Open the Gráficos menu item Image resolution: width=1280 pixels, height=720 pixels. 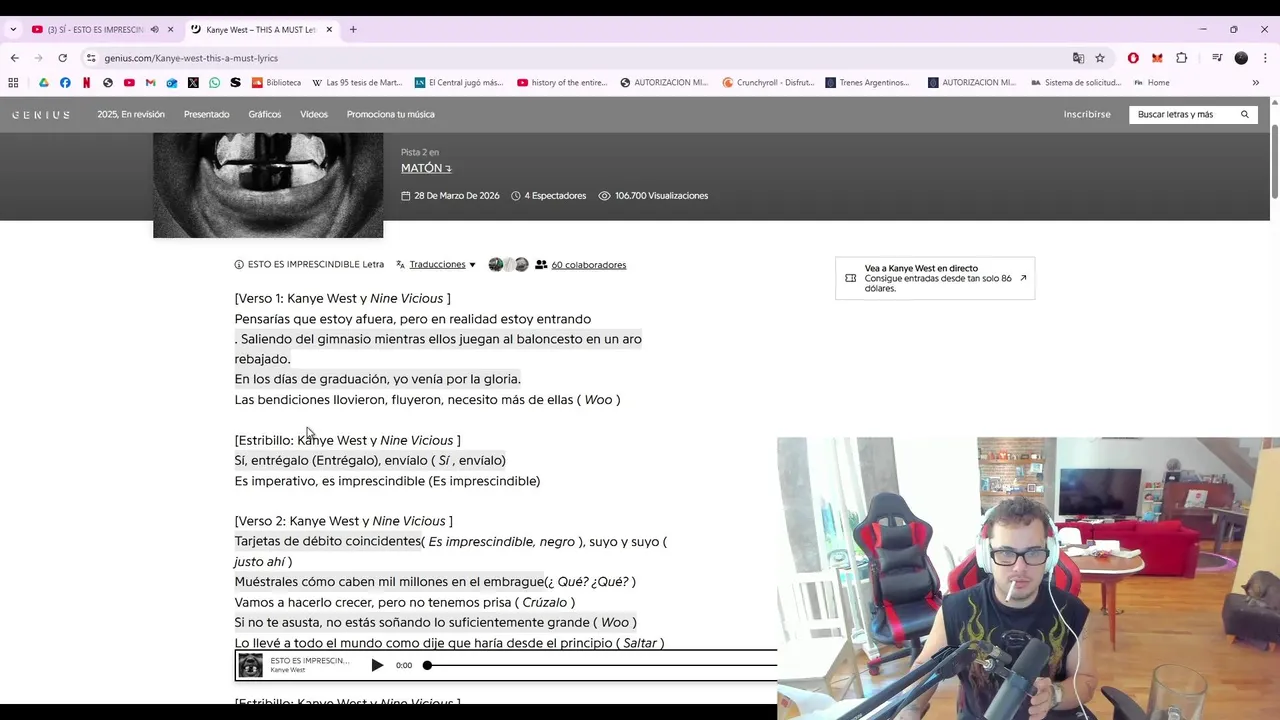click(x=265, y=114)
